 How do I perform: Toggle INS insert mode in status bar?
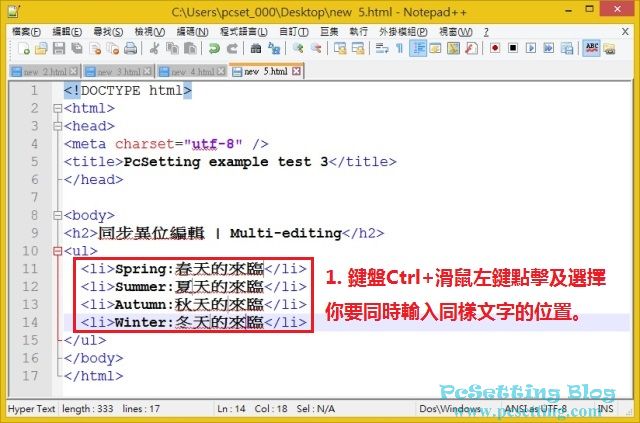tap(604, 409)
